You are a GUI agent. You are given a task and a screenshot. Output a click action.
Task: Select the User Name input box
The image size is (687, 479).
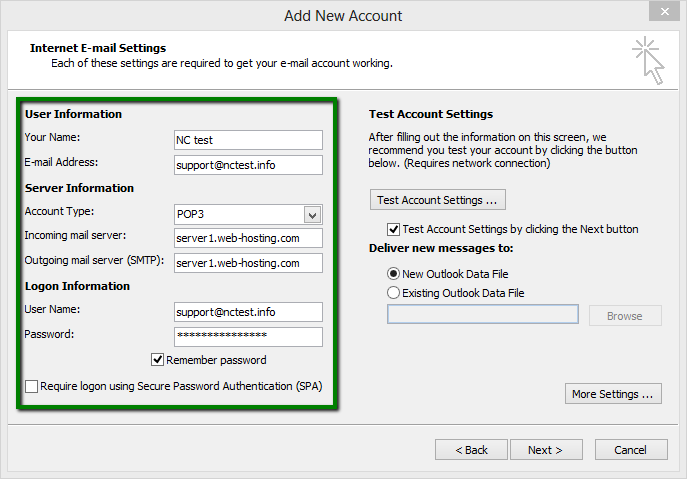(247, 312)
